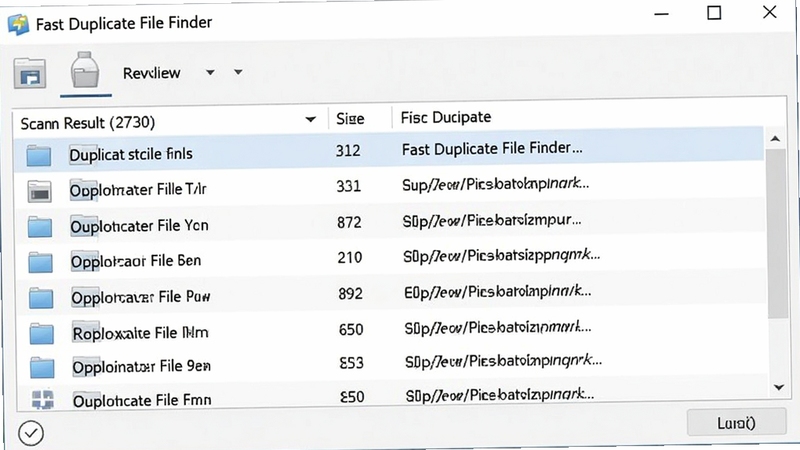This screenshot has width=800, height=450.
Task: Click path cell in the 872 row
Action: (x=491, y=221)
